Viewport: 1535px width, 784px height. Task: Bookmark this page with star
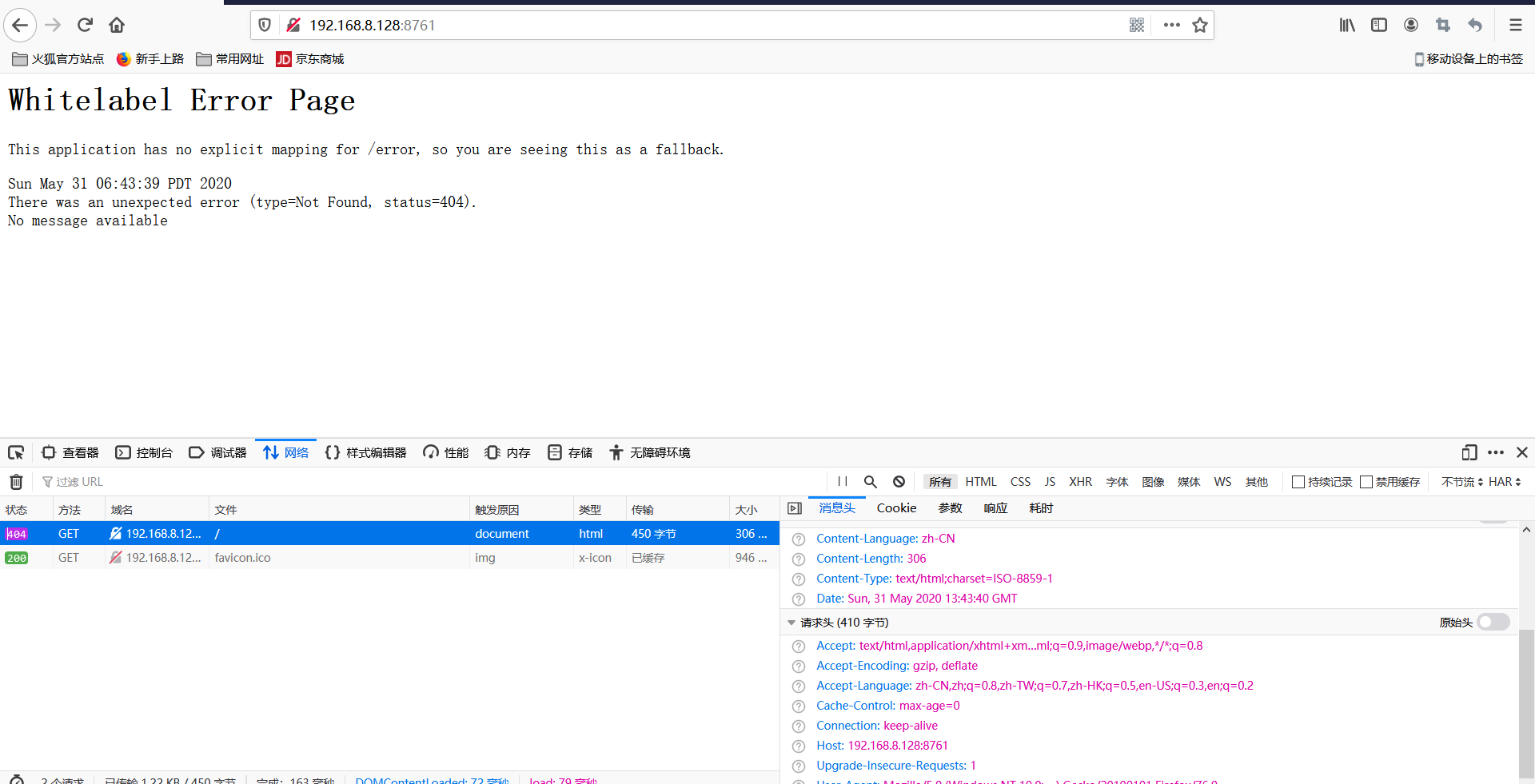[x=1200, y=26]
